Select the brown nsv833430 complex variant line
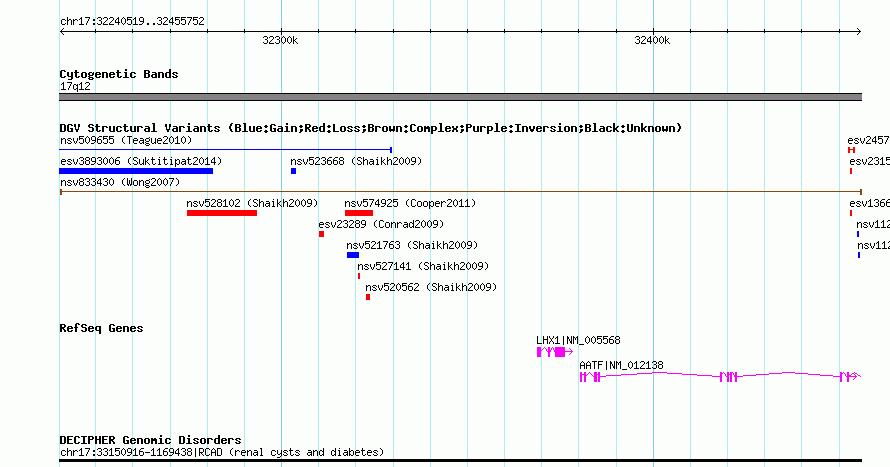 [x=460, y=192]
